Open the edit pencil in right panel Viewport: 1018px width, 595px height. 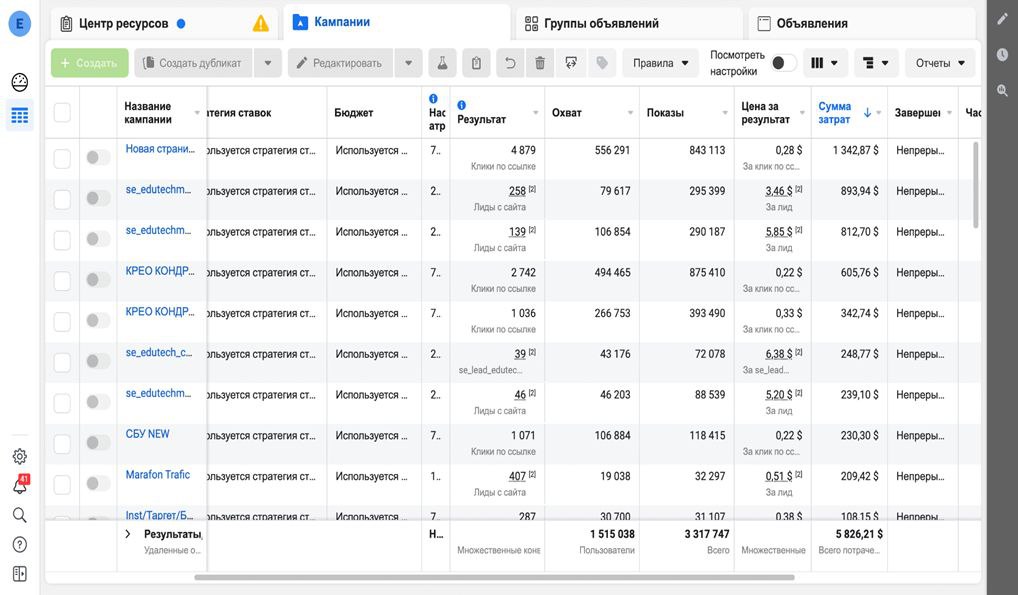click(x=1002, y=19)
